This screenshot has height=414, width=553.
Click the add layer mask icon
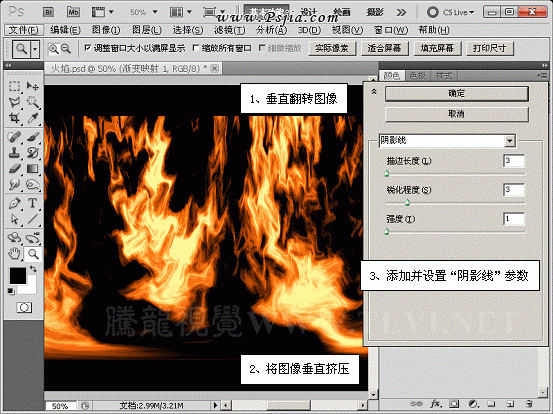click(x=454, y=403)
